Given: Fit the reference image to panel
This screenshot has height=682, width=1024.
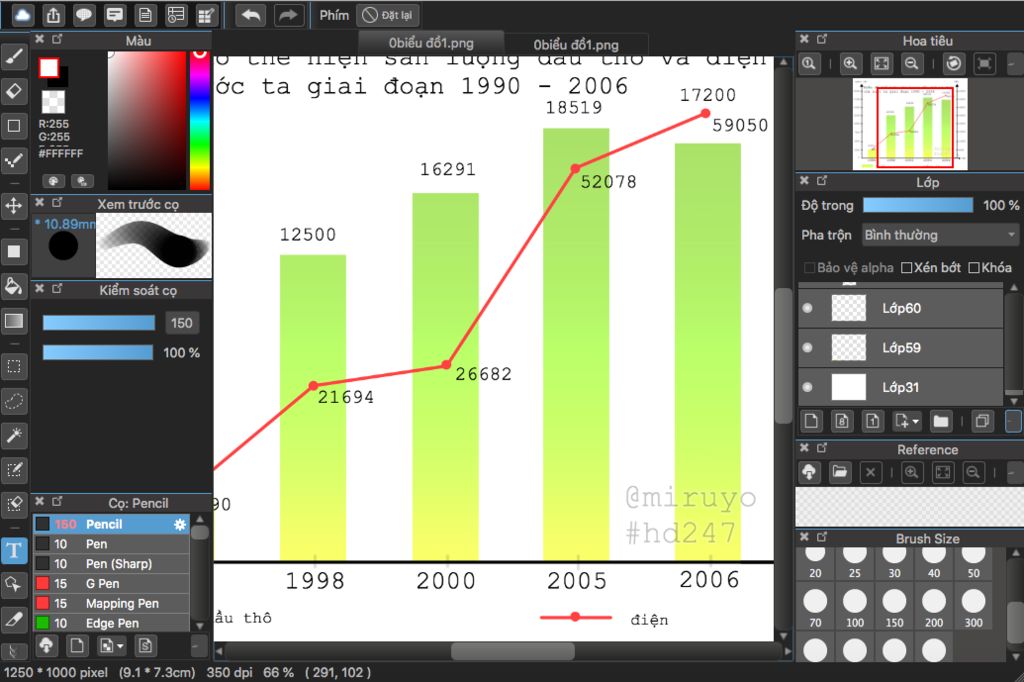Looking at the screenshot, I should pos(942,472).
